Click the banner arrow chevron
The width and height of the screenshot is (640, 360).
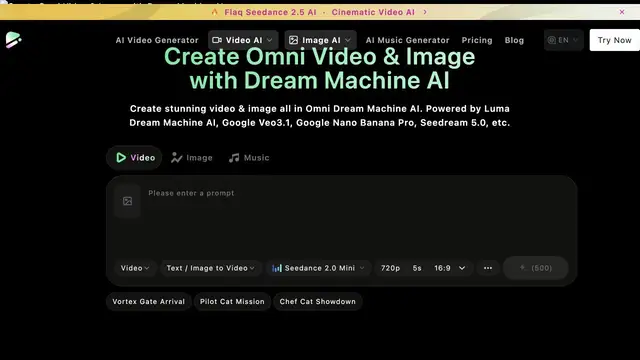click(425, 12)
